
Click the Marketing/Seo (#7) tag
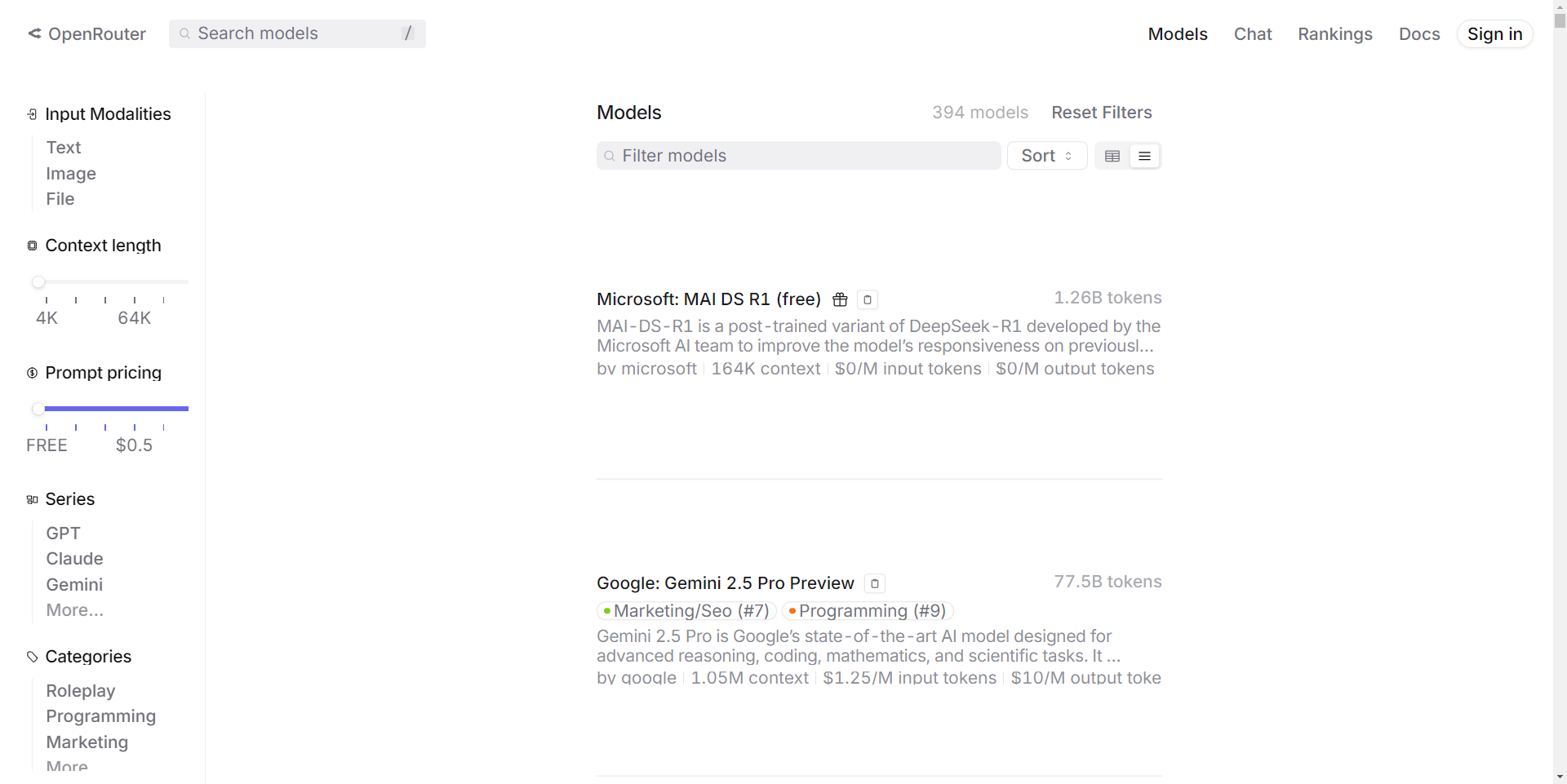(686, 611)
